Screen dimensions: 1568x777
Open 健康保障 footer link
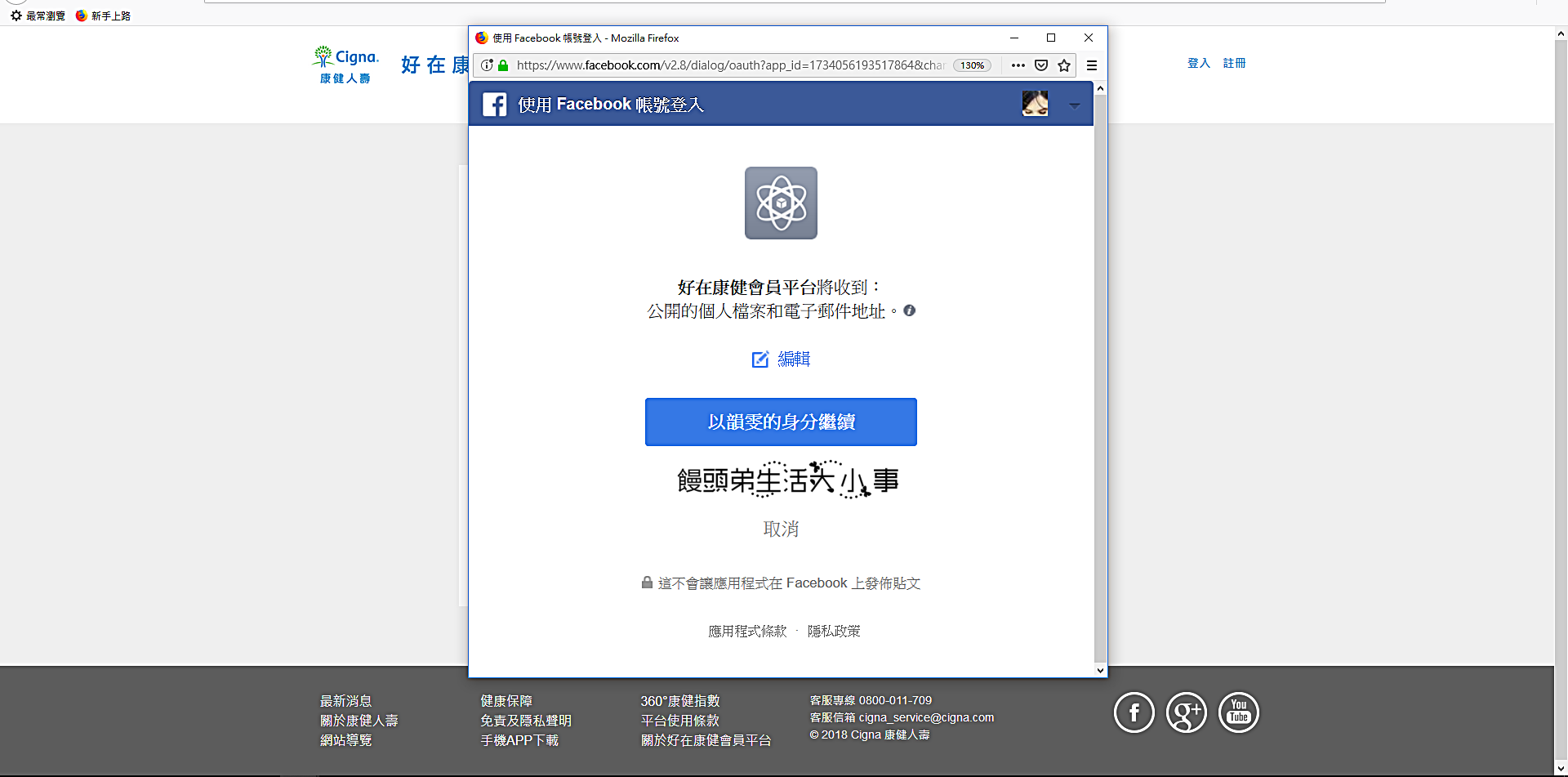click(x=506, y=701)
